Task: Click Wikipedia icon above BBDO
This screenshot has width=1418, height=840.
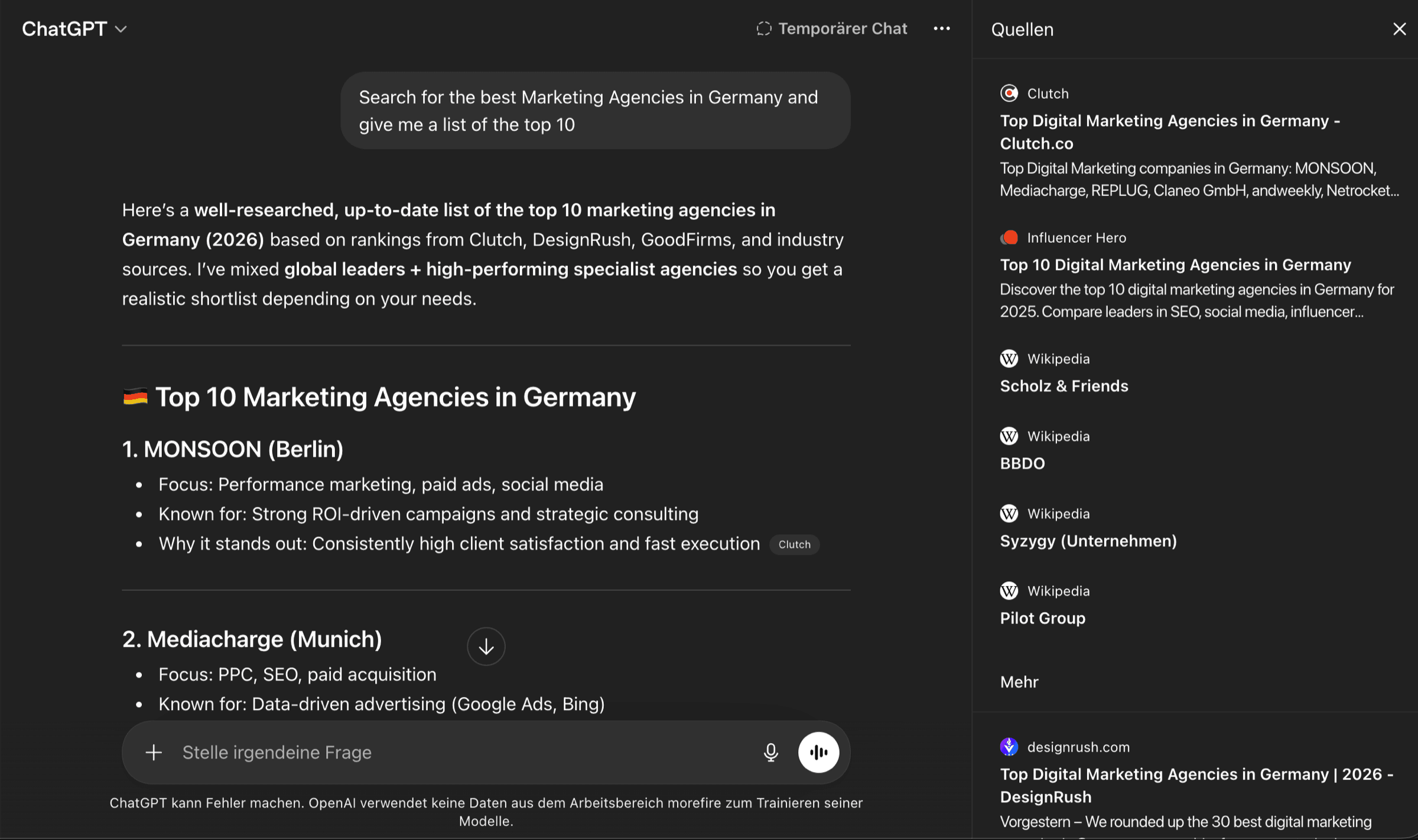Action: pyautogui.click(x=1009, y=436)
